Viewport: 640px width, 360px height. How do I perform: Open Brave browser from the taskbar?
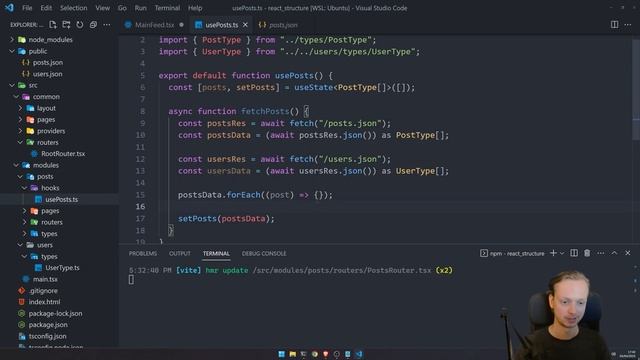tap(325, 354)
